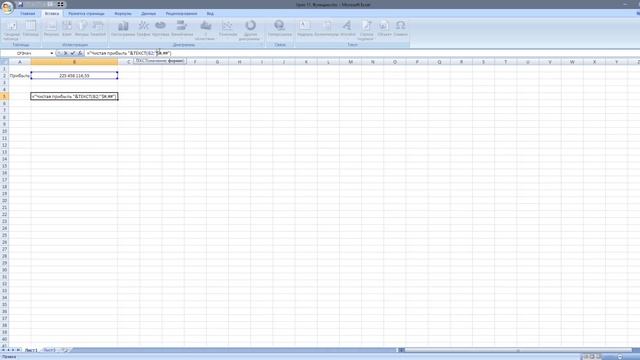The height and width of the screenshot is (360, 640).
Task: Insert a Picture (Рисунок)
Action: coord(51,30)
